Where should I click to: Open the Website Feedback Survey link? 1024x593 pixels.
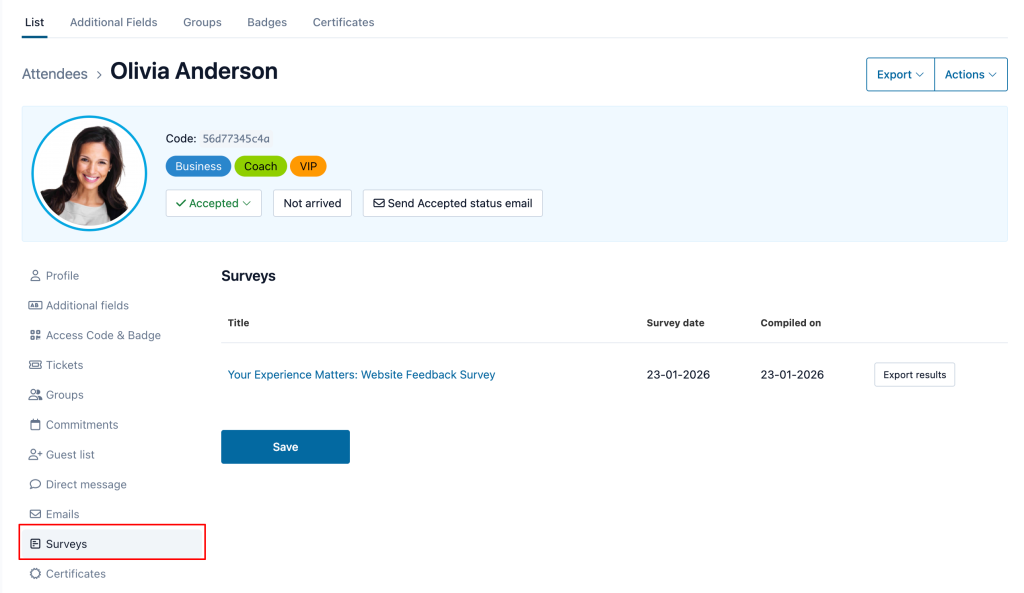click(x=361, y=375)
